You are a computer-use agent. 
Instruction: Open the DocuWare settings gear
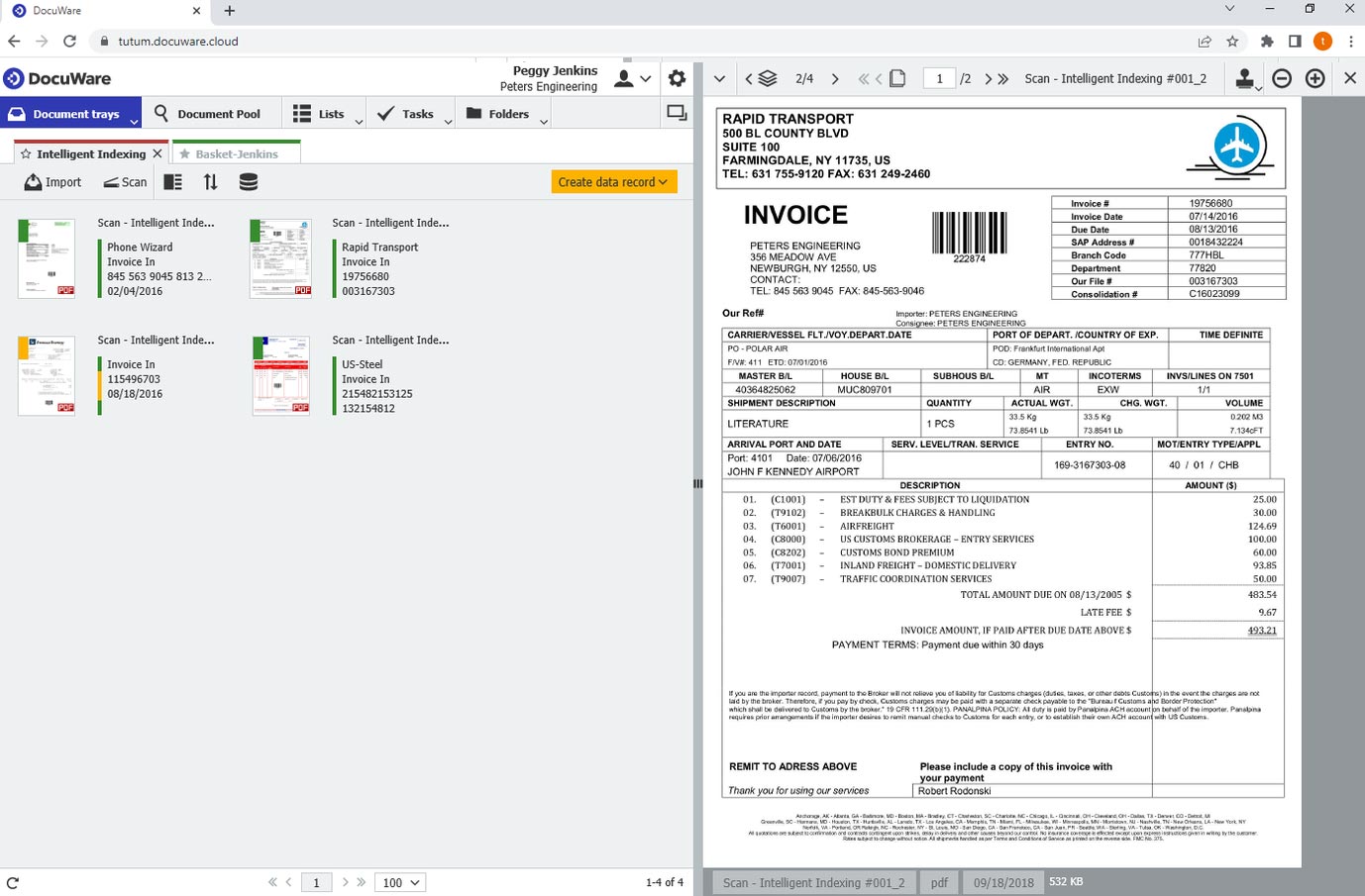tap(677, 78)
